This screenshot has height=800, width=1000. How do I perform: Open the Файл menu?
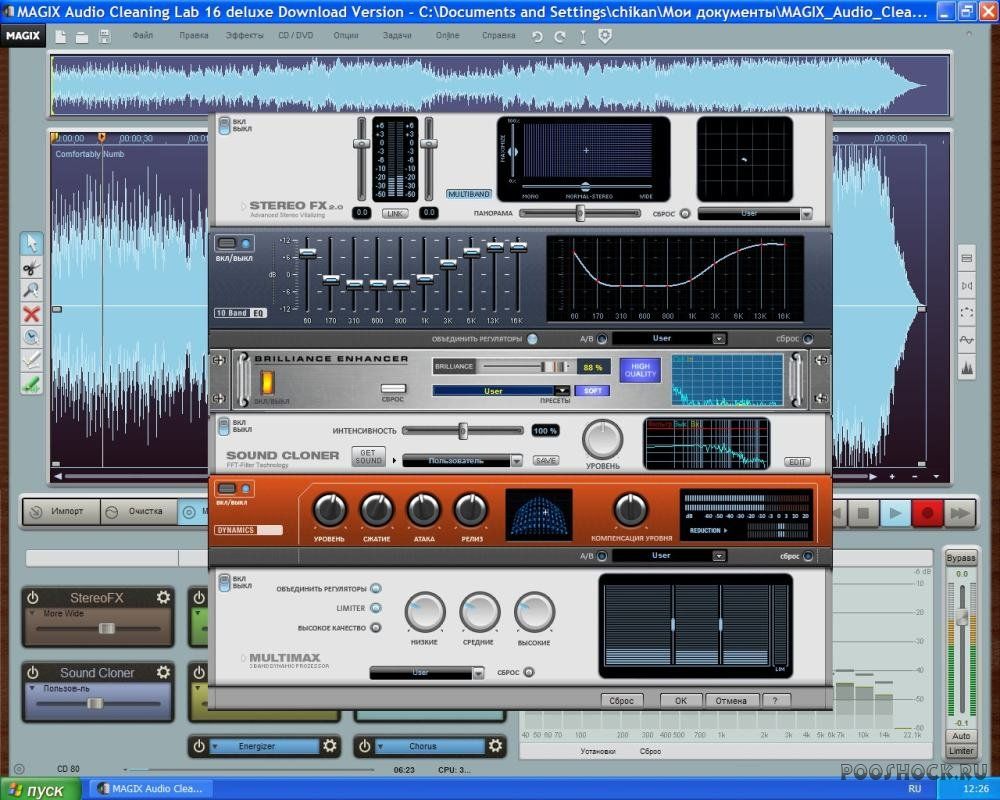click(x=143, y=36)
